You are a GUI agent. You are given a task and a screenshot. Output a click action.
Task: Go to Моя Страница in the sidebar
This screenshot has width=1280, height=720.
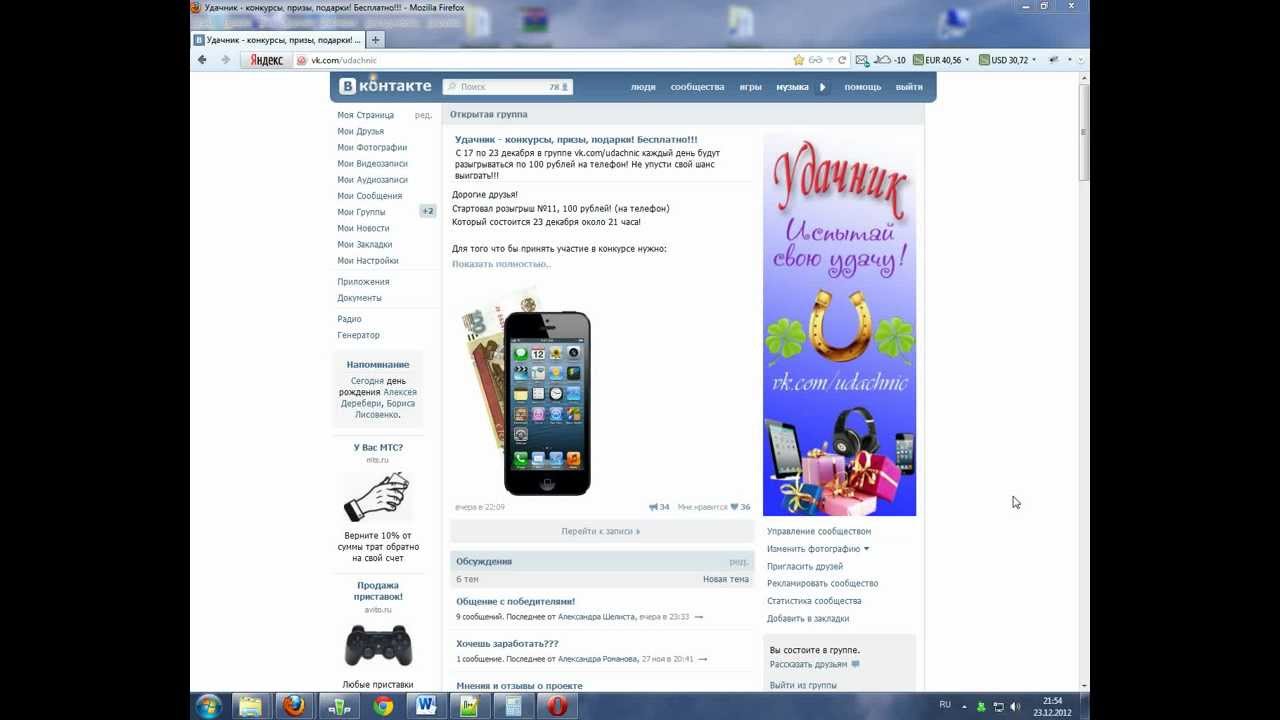coord(365,115)
